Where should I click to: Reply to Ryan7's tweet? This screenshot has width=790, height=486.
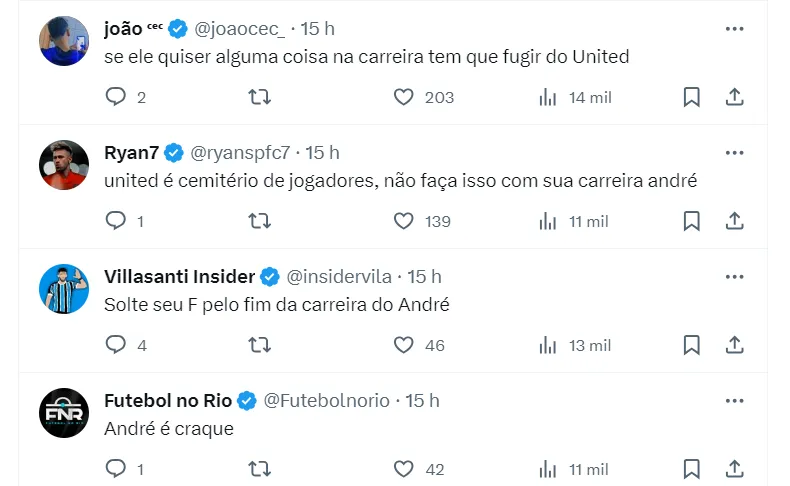coord(116,221)
